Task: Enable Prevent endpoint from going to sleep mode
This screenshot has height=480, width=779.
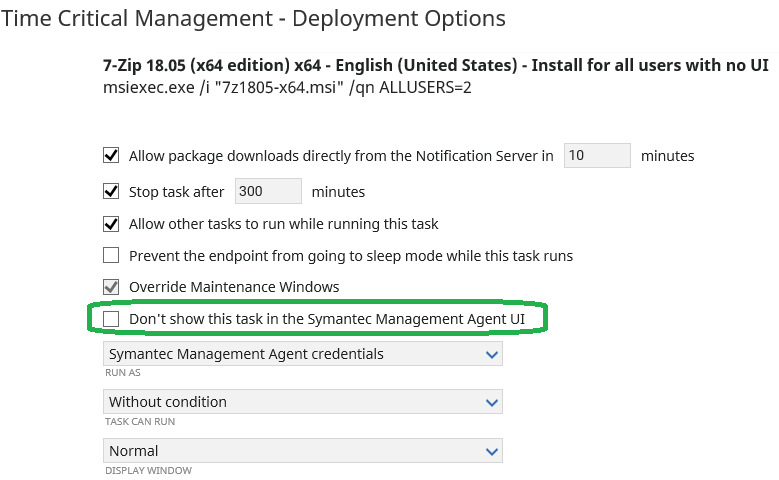Action: (111, 256)
